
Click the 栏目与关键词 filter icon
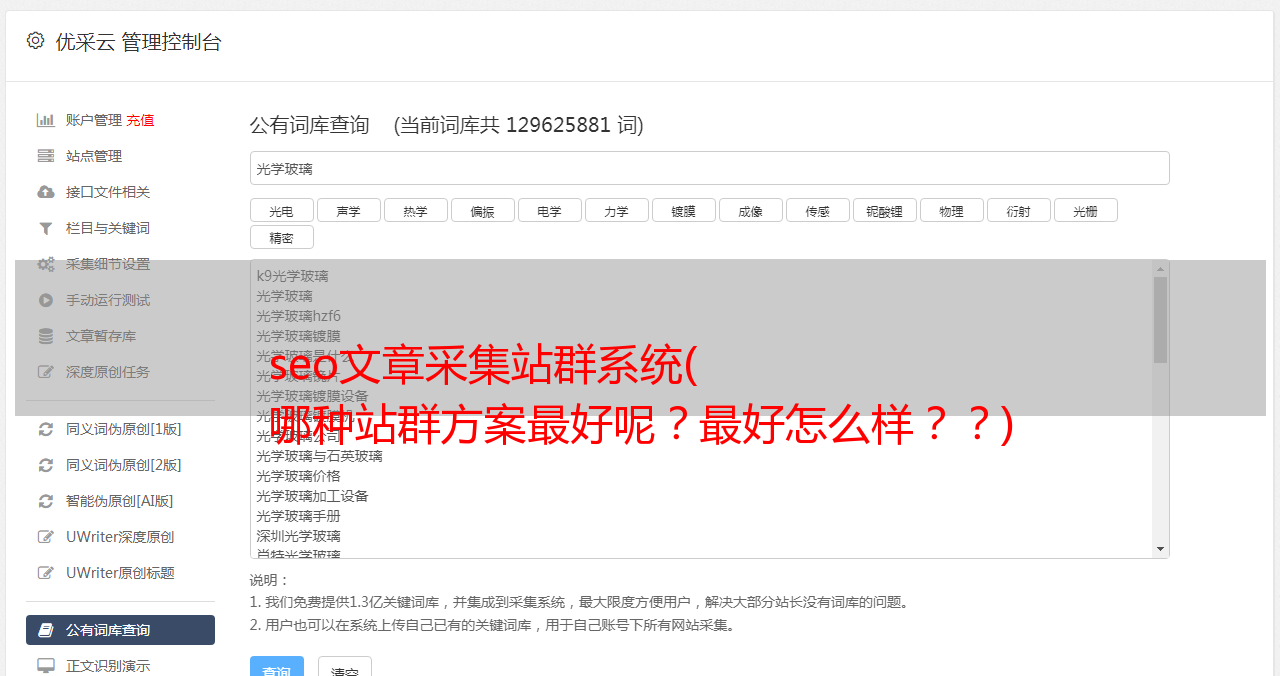[x=46, y=228]
